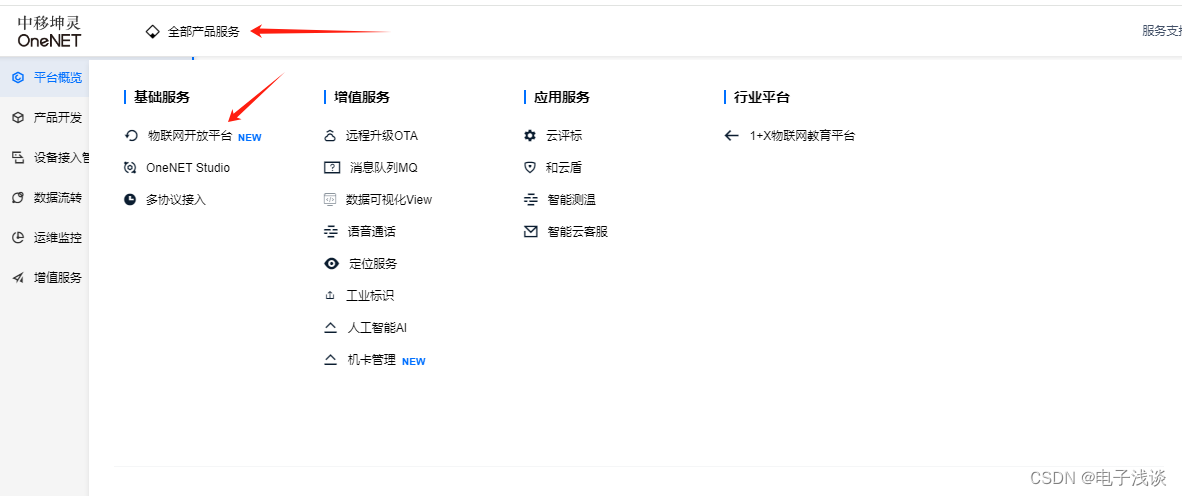
Task: Open the 物联网开放平台 link
Action: 190,136
